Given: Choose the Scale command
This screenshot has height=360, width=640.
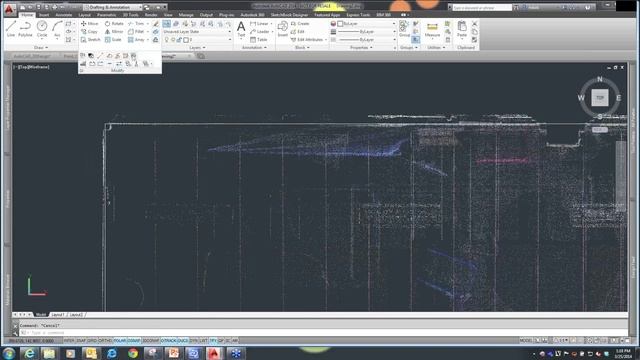Looking at the screenshot, I should (113, 40).
